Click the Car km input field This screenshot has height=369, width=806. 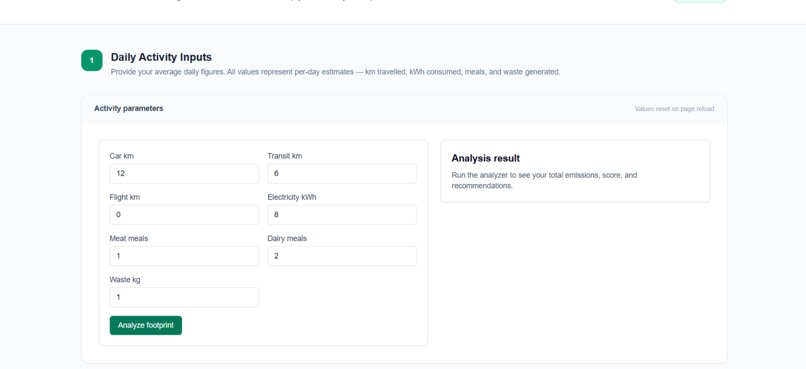[x=184, y=174]
